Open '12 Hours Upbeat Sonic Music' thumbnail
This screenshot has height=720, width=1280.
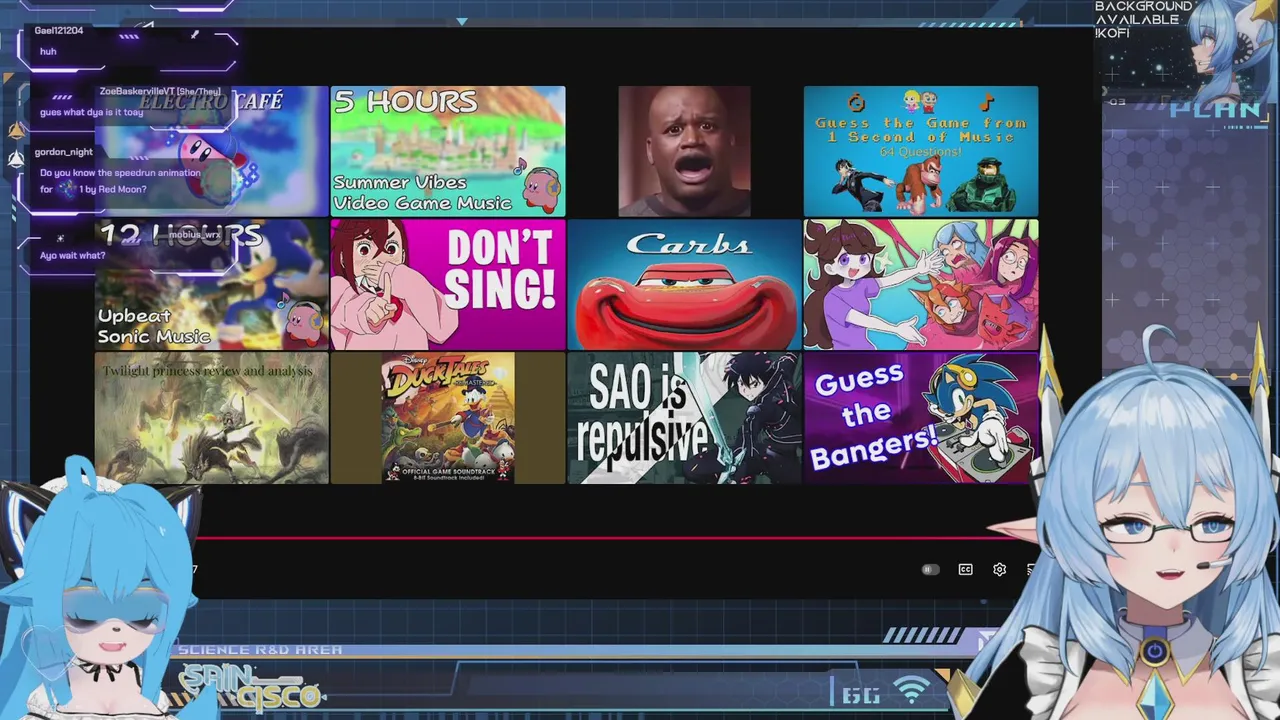point(212,284)
